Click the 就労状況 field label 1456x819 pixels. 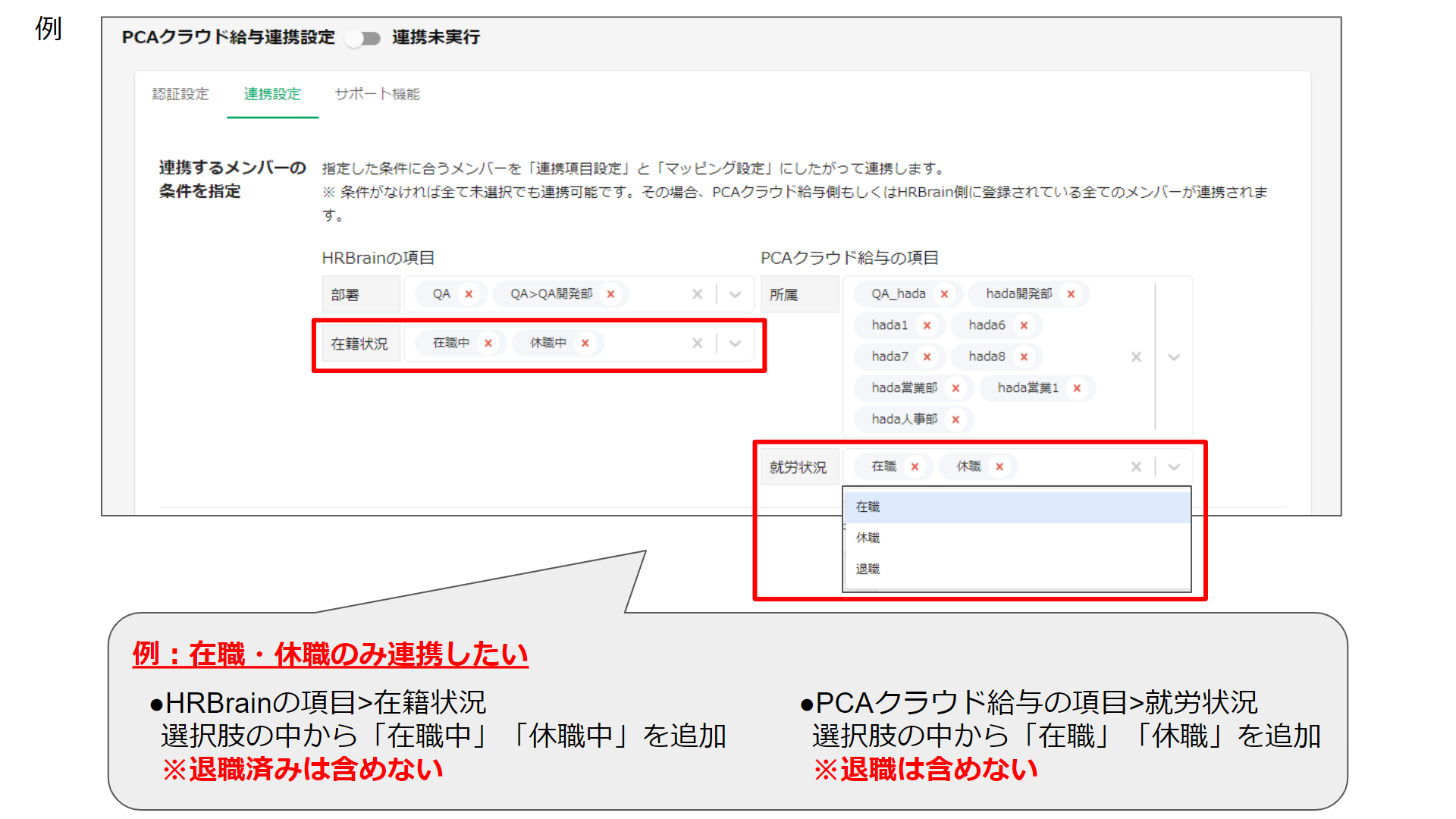click(x=799, y=467)
